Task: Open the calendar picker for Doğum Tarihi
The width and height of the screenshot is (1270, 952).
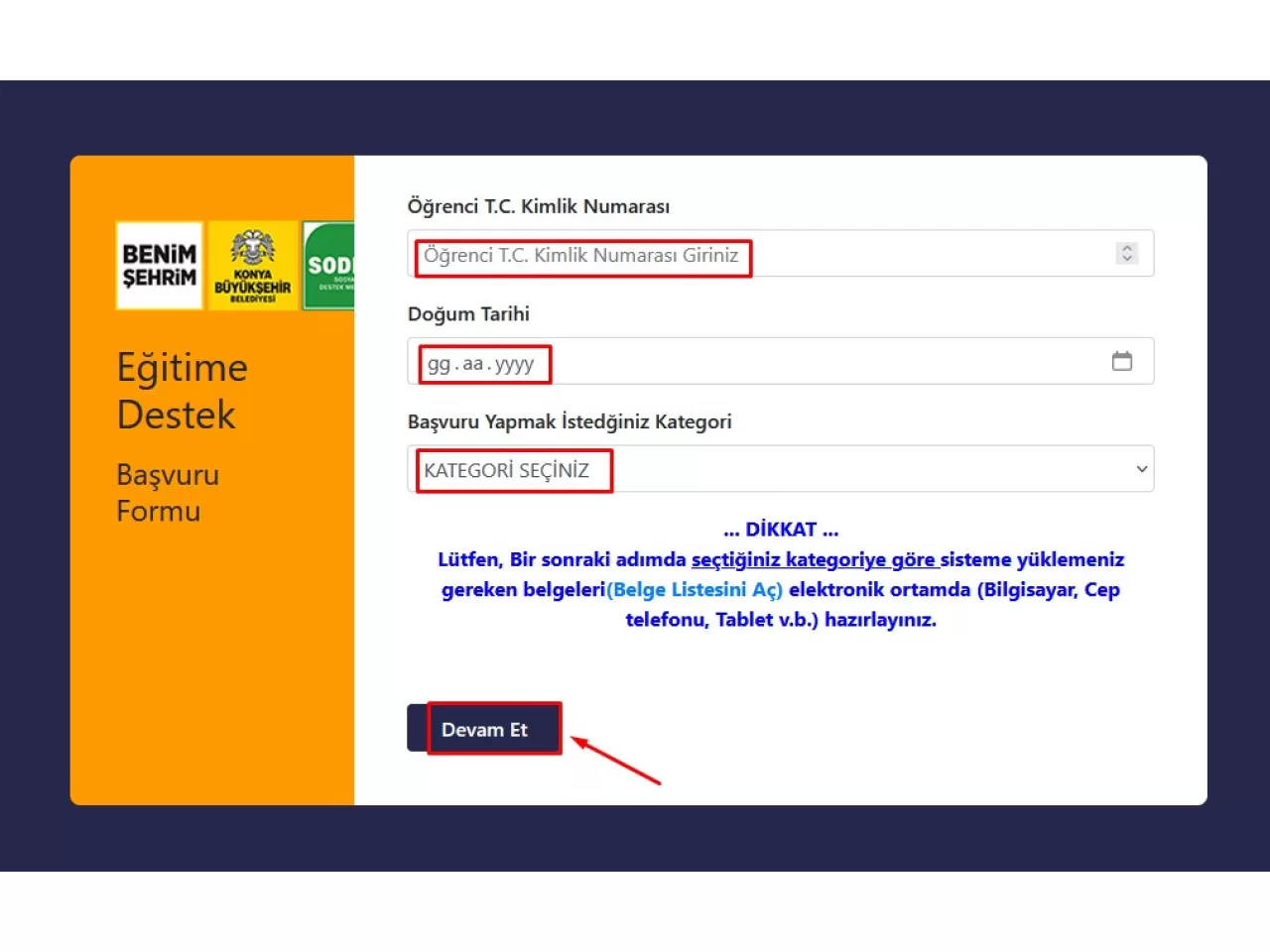Action: (x=1122, y=361)
